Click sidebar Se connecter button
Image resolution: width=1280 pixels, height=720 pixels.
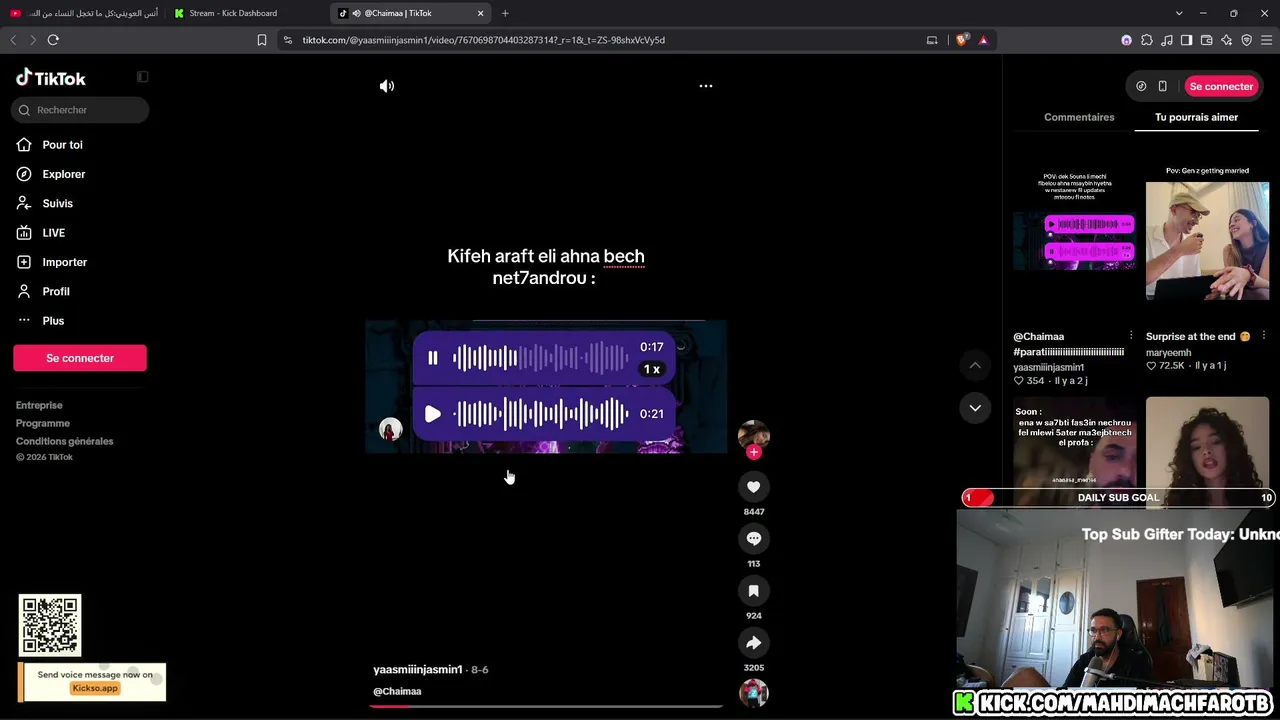coord(80,358)
